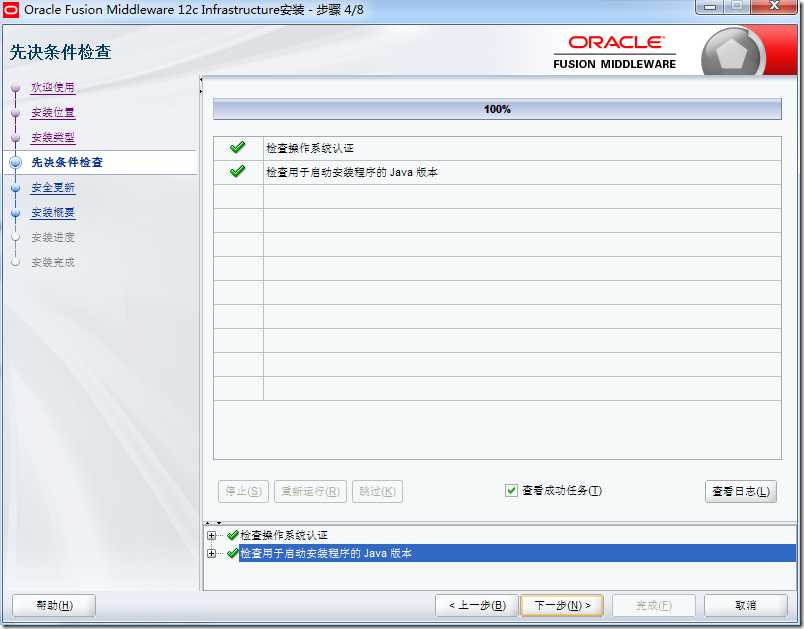Jump to the 安全更新 step
Image resolution: width=804 pixels, height=629 pixels.
(53, 188)
